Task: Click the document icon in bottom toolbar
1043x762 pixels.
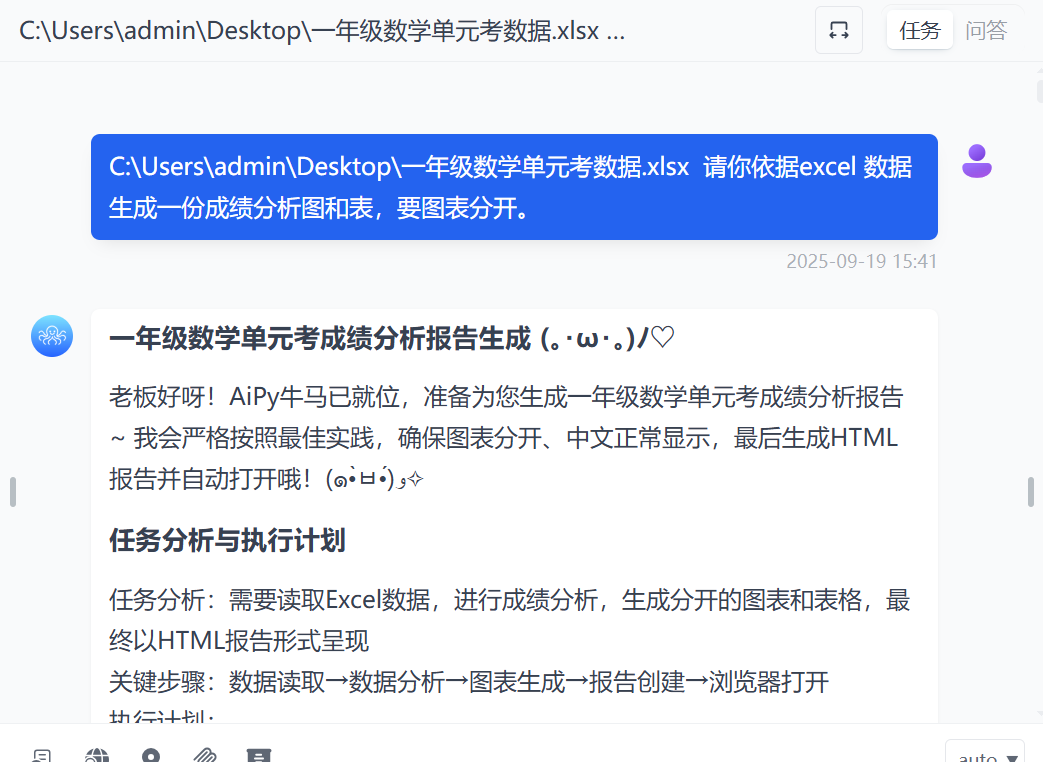Action: [x=42, y=755]
